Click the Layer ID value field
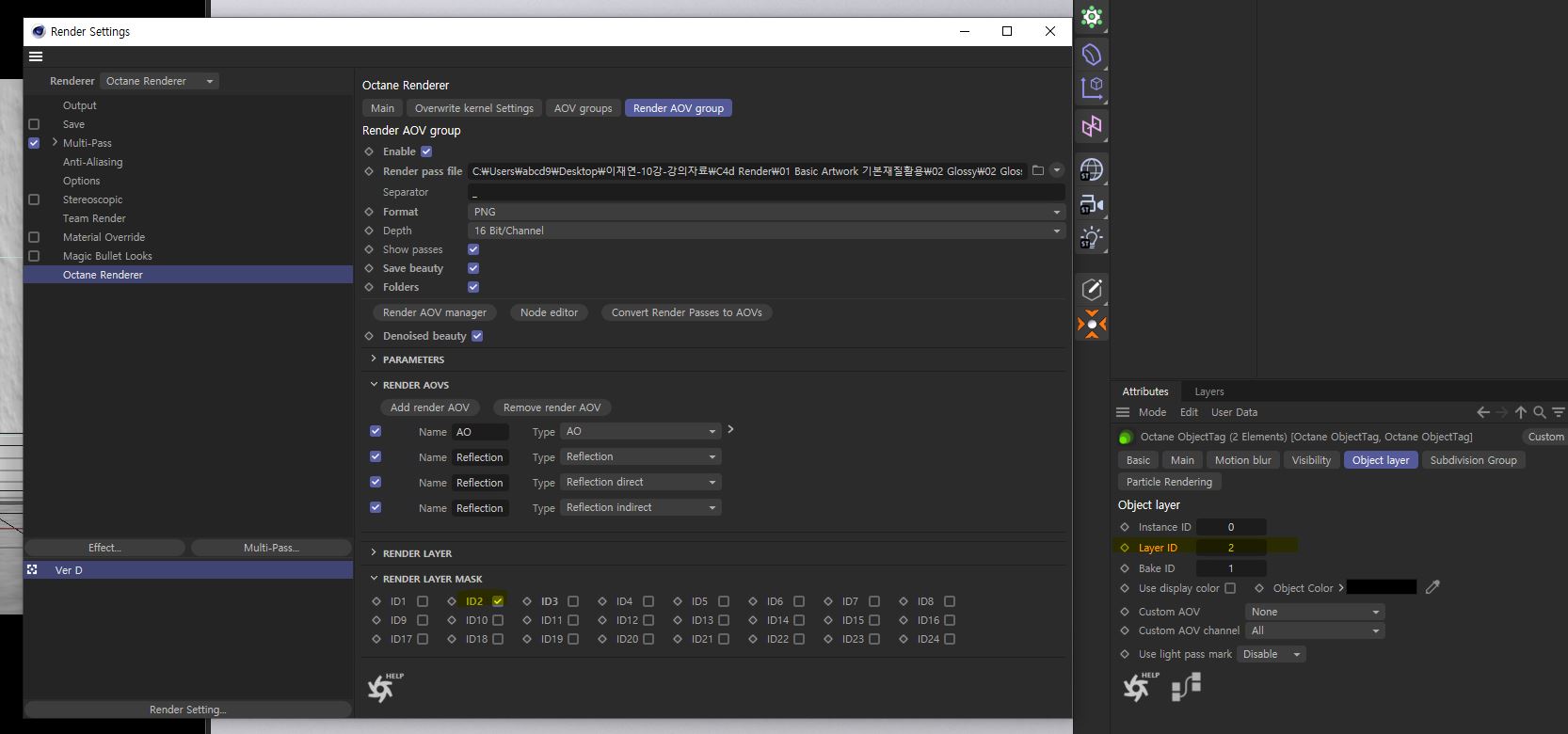Screen dimensions: 1568x734 (x=1231, y=548)
